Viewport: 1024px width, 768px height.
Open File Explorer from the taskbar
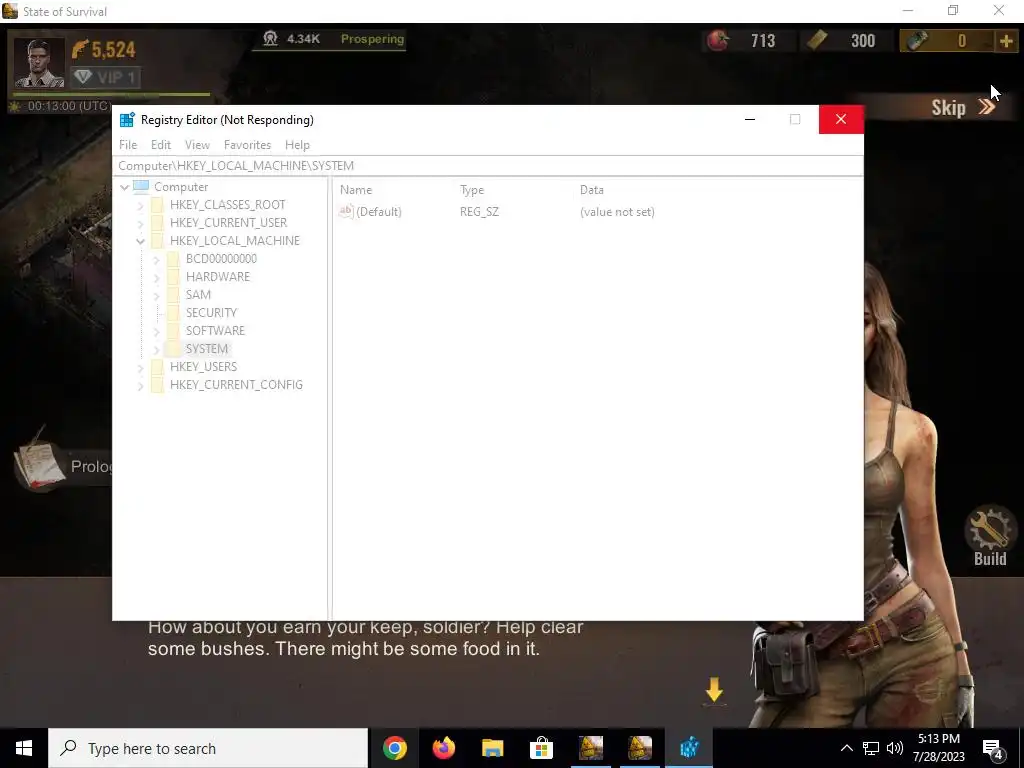pyautogui.click(x=493, y=748)
